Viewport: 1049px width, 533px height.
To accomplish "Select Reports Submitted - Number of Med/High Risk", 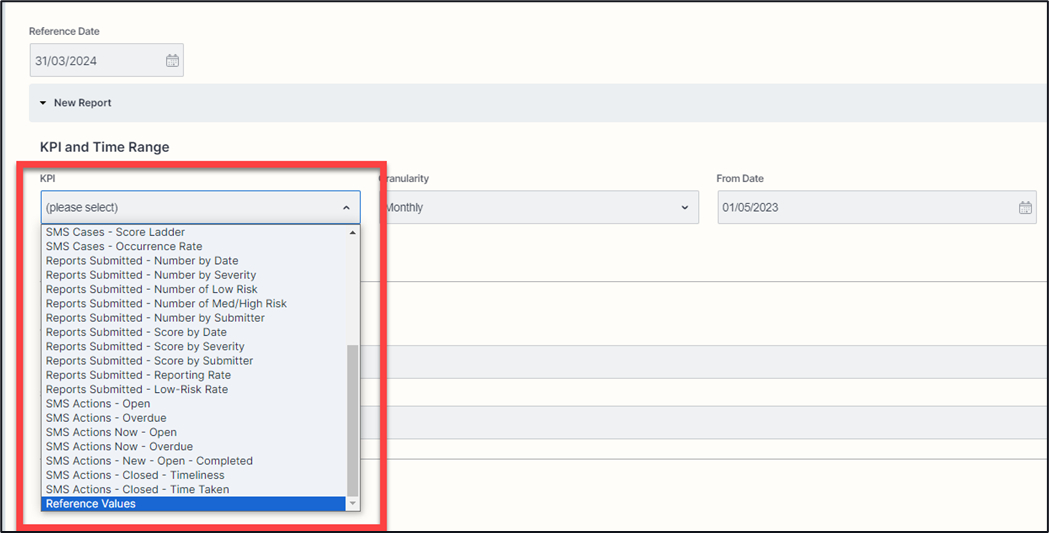I will pos(166,304).
